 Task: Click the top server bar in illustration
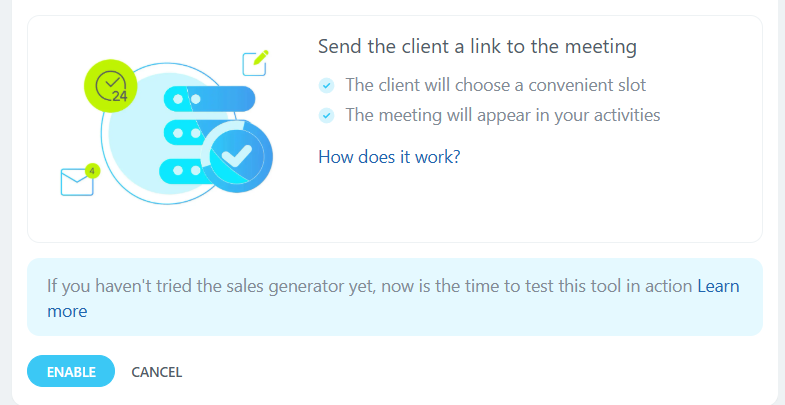pyautogui.click(x=209, y=99)
